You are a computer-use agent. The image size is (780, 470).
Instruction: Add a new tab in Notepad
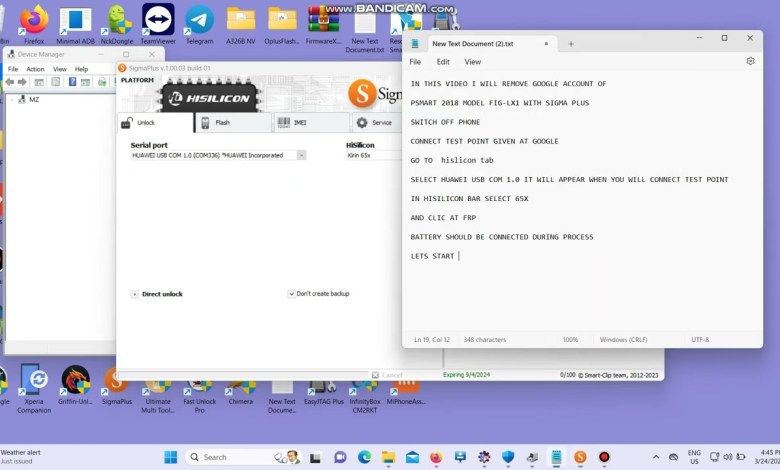[x=571, y=44]
